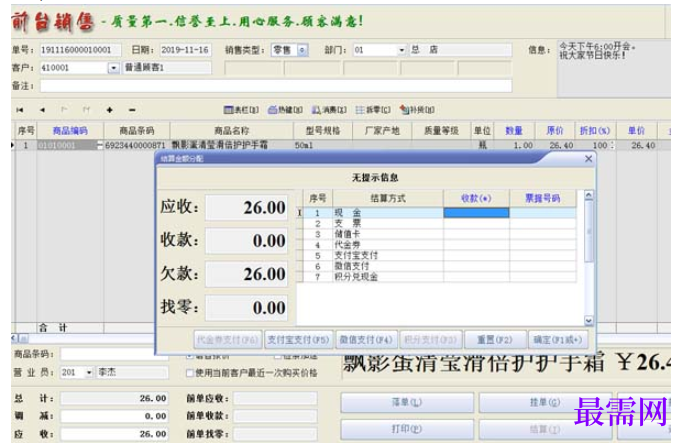The image size is (686, 443).
Task: Expand product code cell dropdown in row 1
Action: [x=100, y=146]
